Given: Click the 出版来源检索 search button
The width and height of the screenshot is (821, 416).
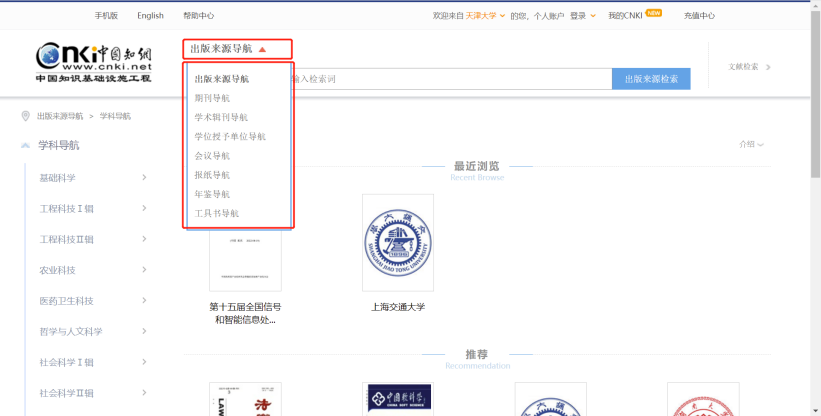Looking at the screenshot, I should click(651, 79).
